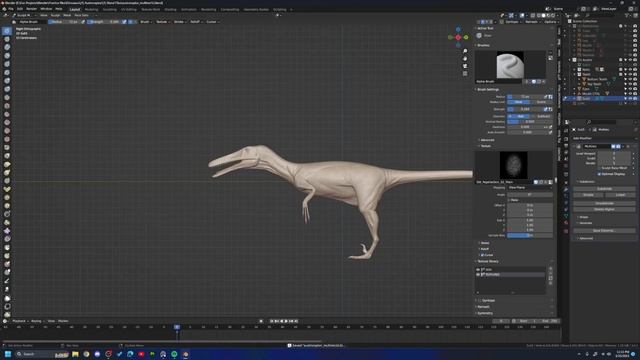Click the Subdivide button in Multires modifier
The image size is (640, 360).
pyautogui.click(x=604, y=189)
